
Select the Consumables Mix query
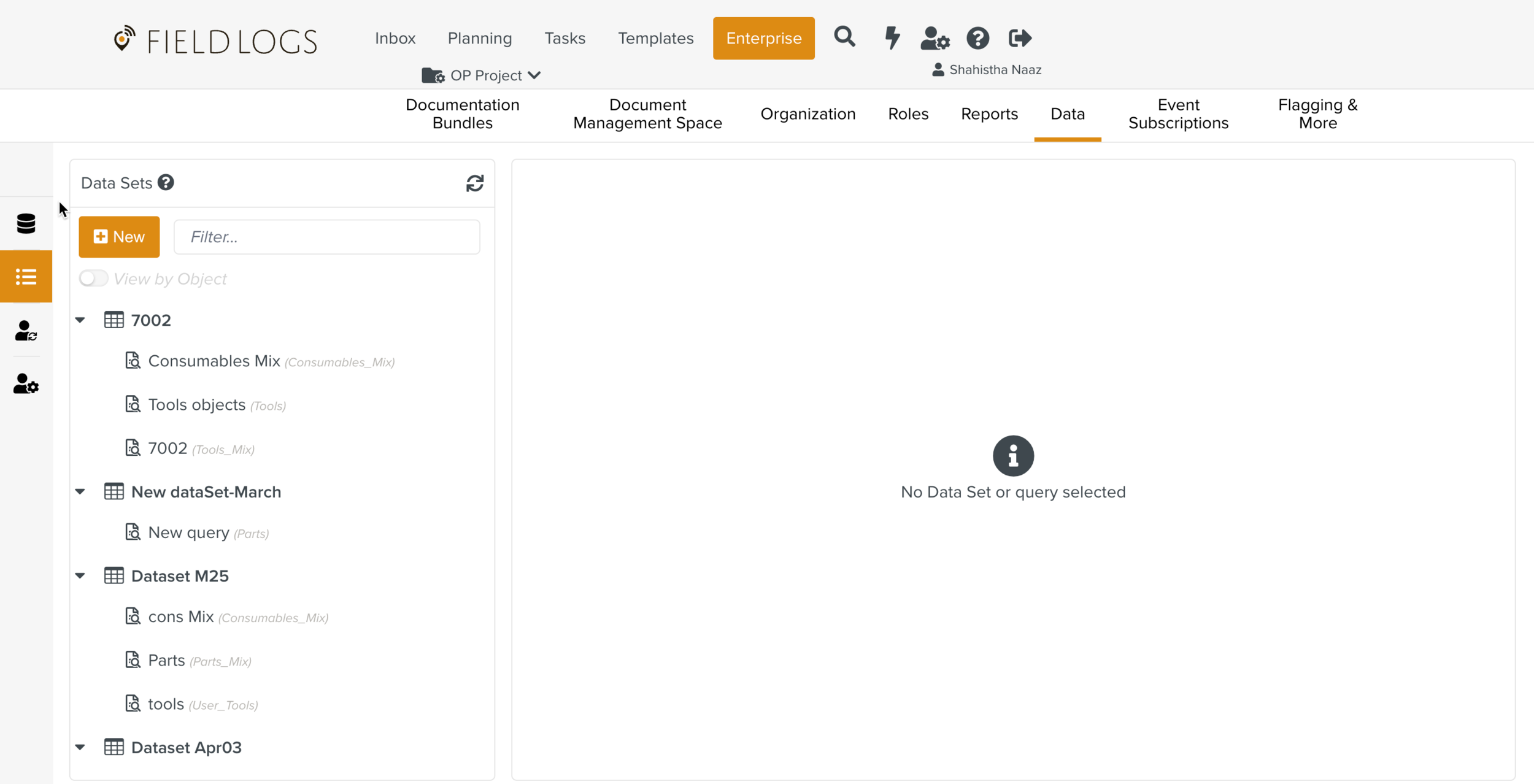coord(214,361)
